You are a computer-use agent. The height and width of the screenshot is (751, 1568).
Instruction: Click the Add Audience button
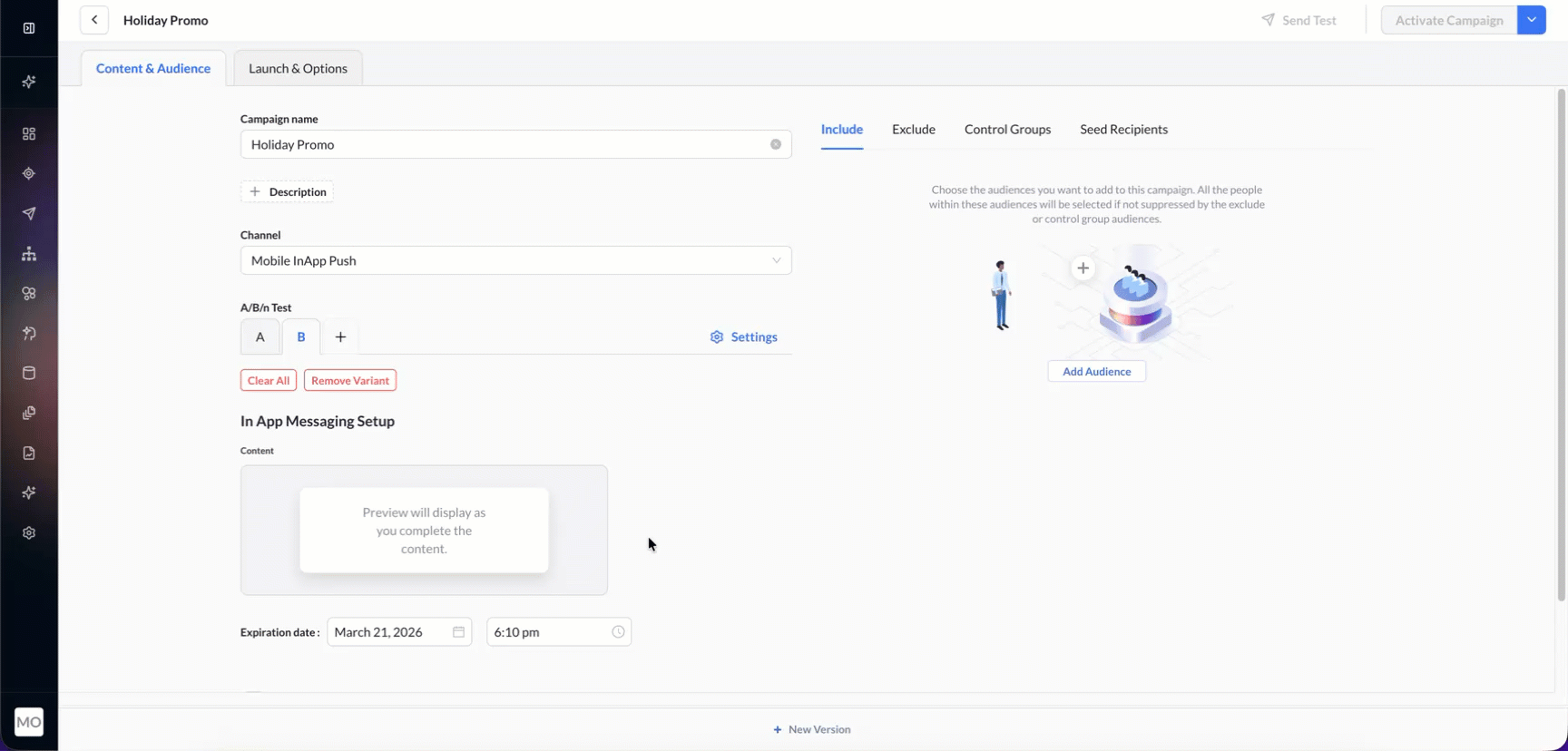point(1096,372)
